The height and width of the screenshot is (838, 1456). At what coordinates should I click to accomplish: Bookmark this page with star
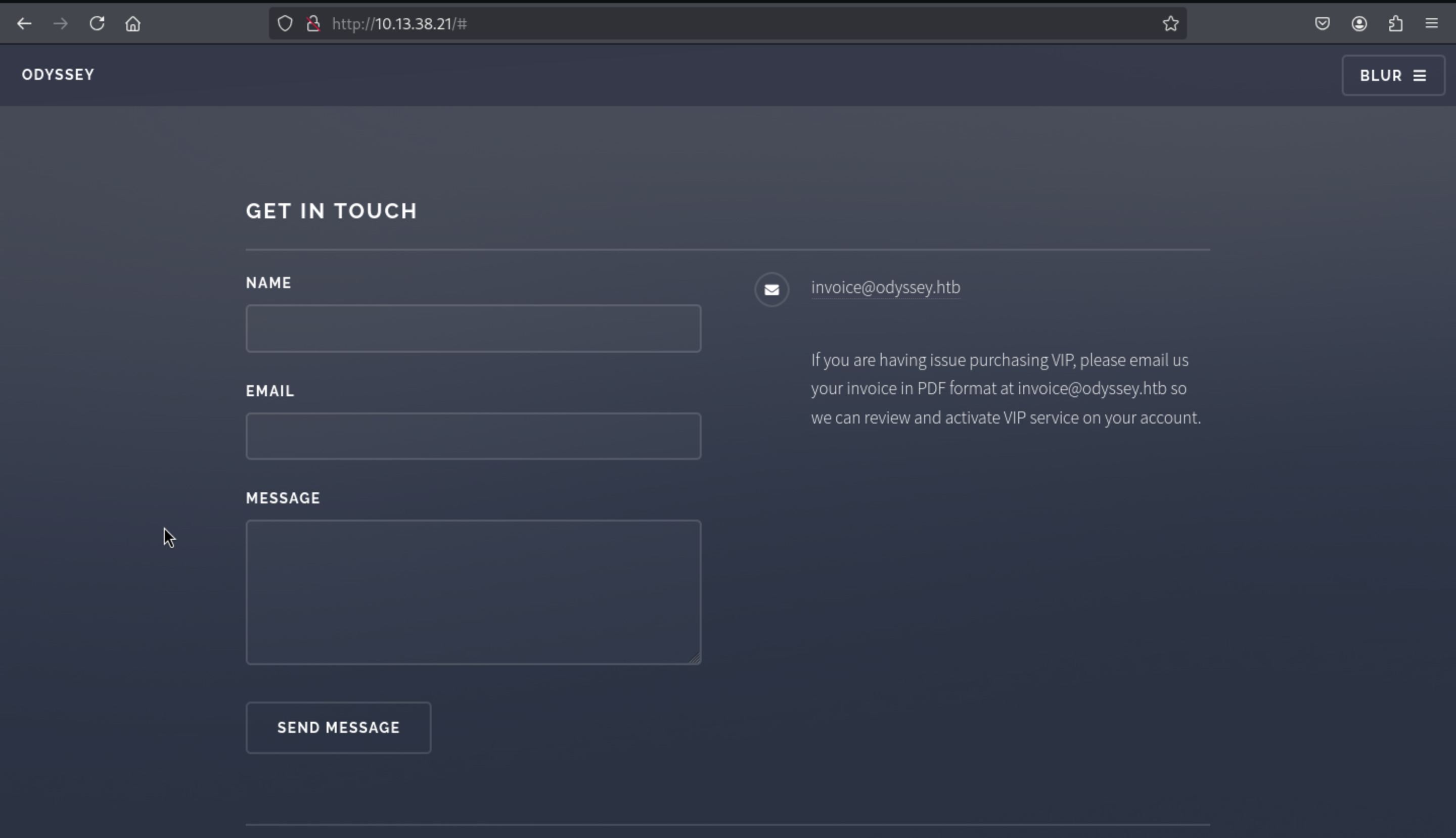[1170, 24]
